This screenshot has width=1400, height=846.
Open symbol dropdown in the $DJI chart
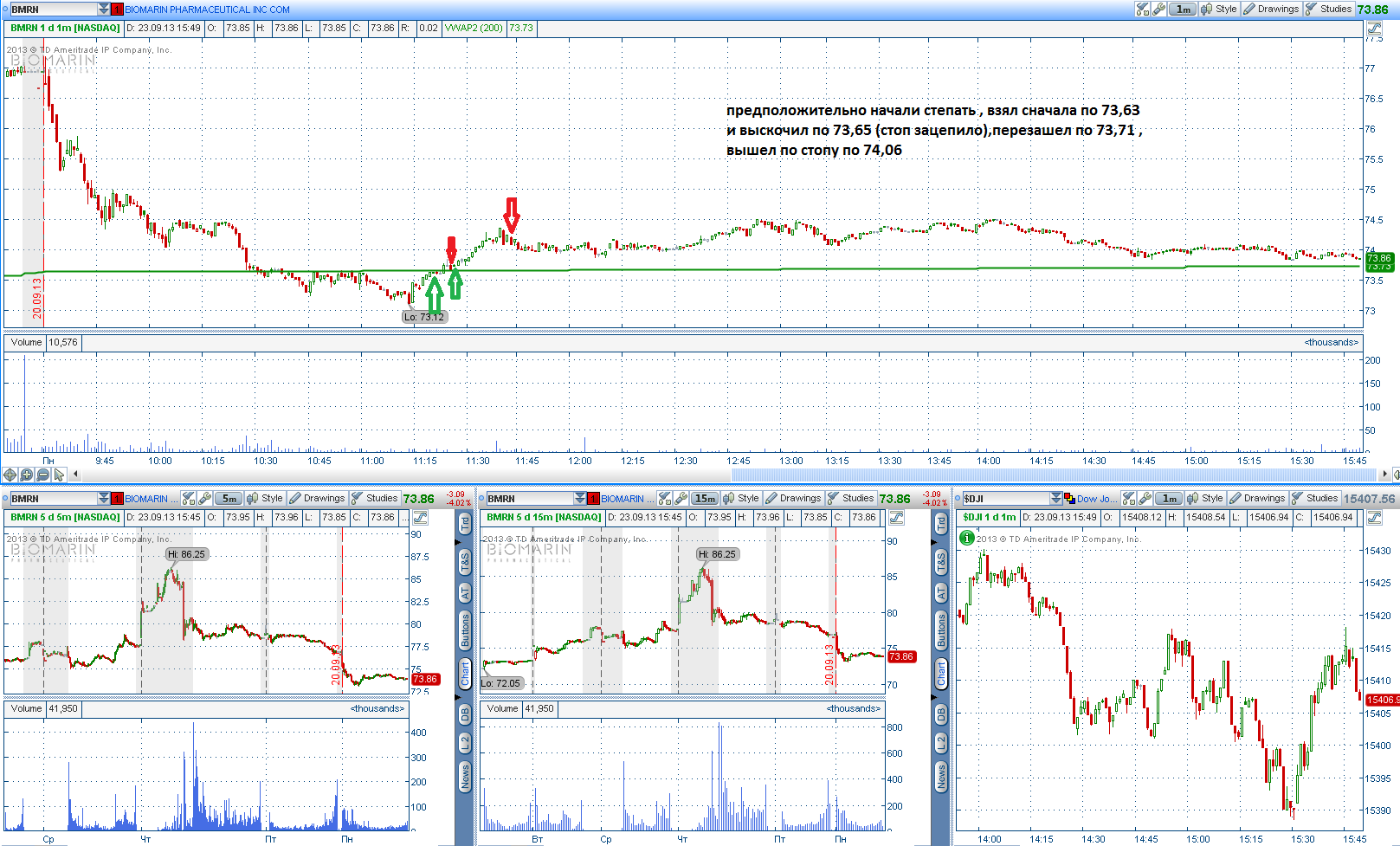pyautogui.click(x=1056, y=499)
